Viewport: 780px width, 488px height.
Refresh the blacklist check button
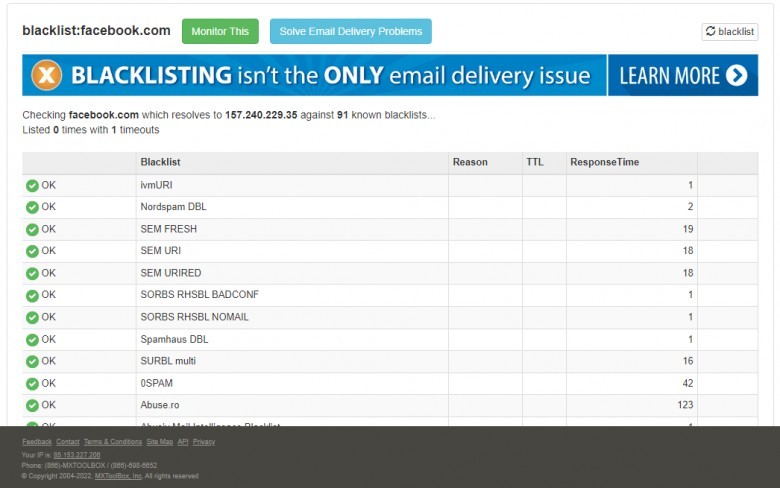(730, 31)
